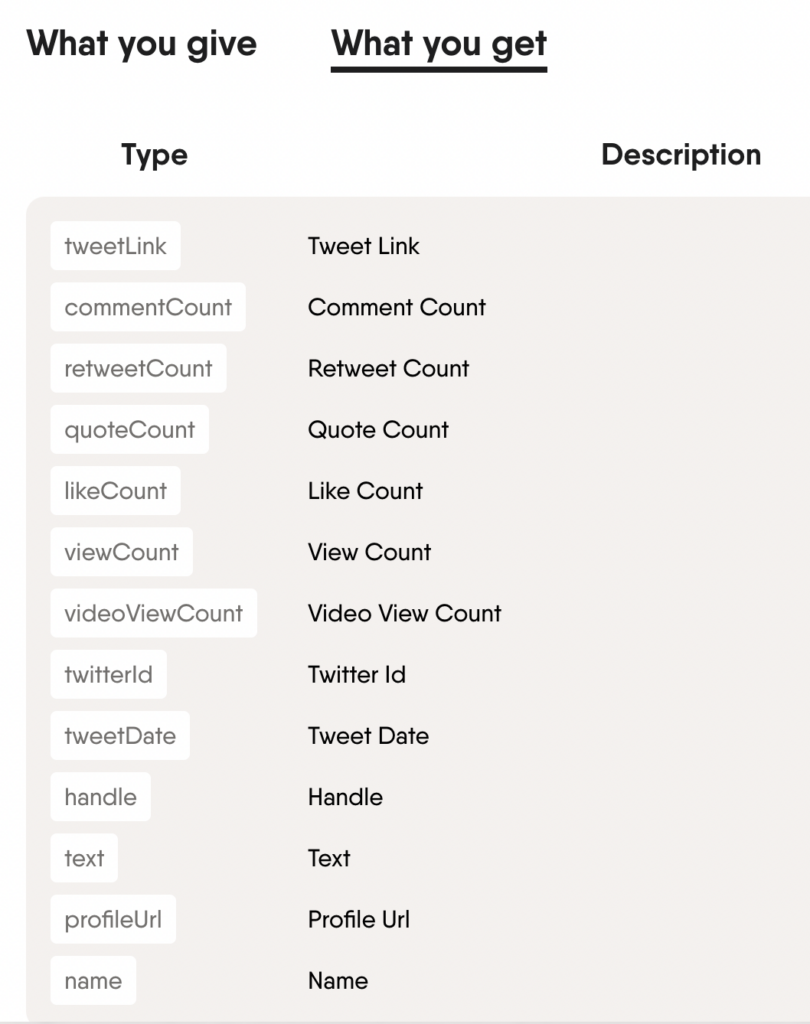Select the twitterId type badge
This screenshot has width=810, height=1024.
108,674
